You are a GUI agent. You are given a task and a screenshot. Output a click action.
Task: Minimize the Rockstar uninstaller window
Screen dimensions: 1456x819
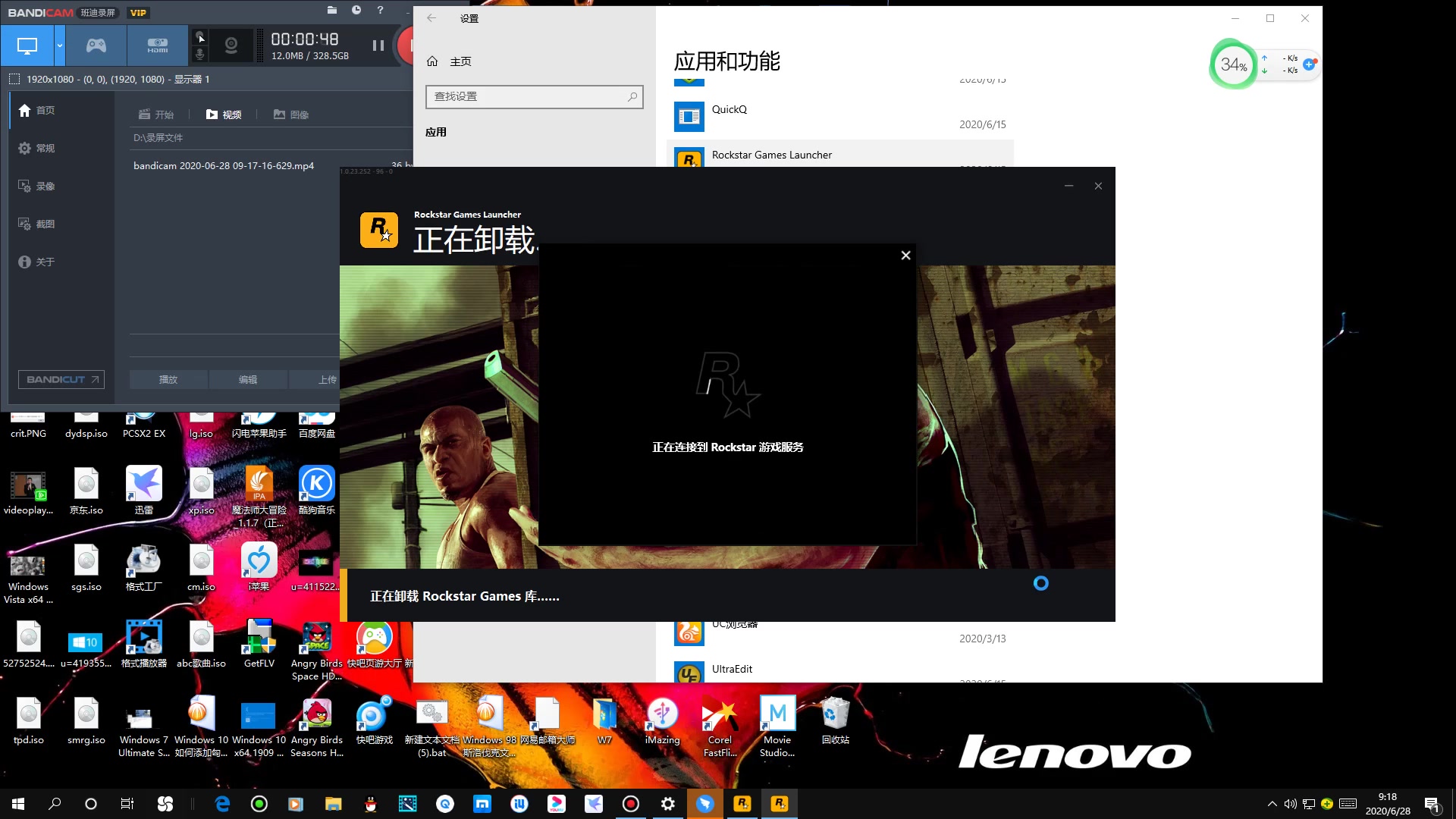click(x=1068, y=186)
